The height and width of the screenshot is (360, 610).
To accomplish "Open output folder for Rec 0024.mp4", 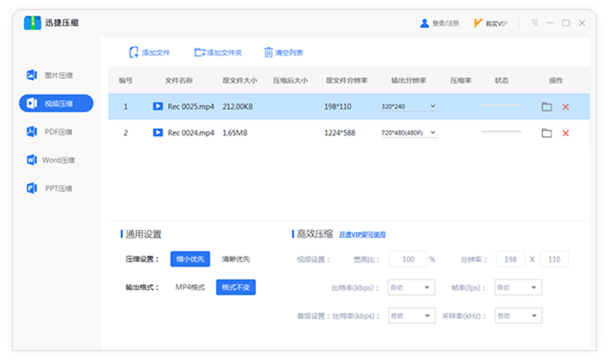I will pos(547,133).
